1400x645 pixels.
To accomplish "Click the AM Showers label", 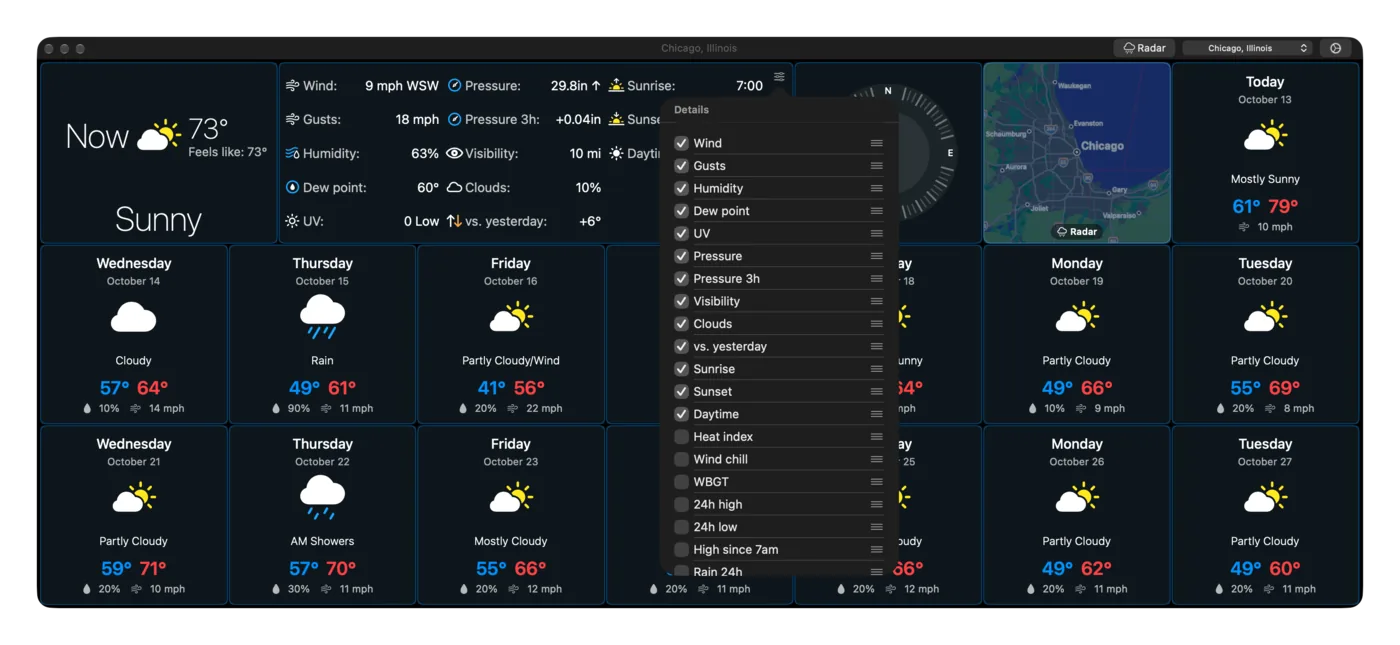I will (322, 541).
